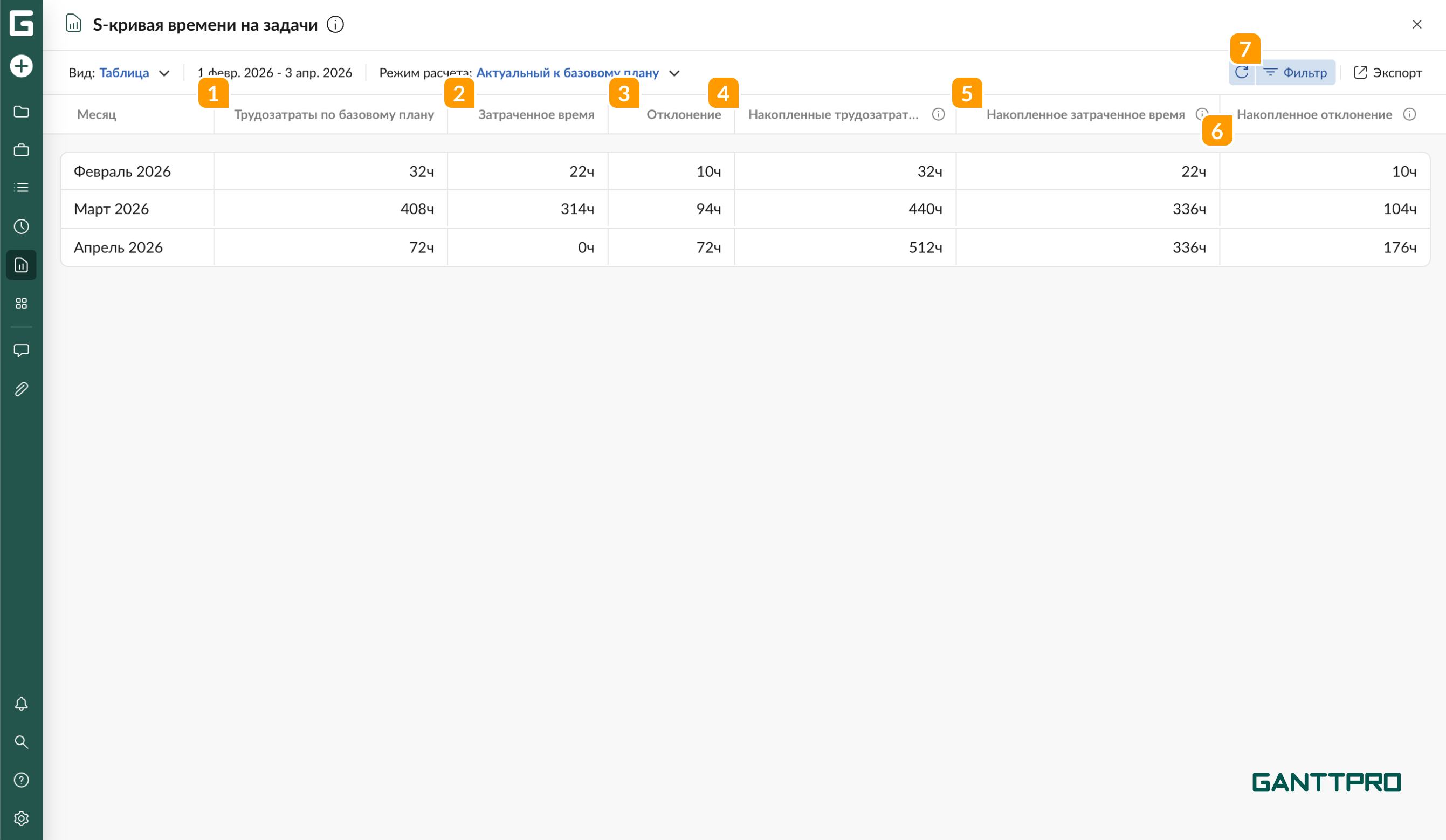This screenshot has height=840, width=1446.
Task: Open the time log clock icon
Action: point(21,226)
